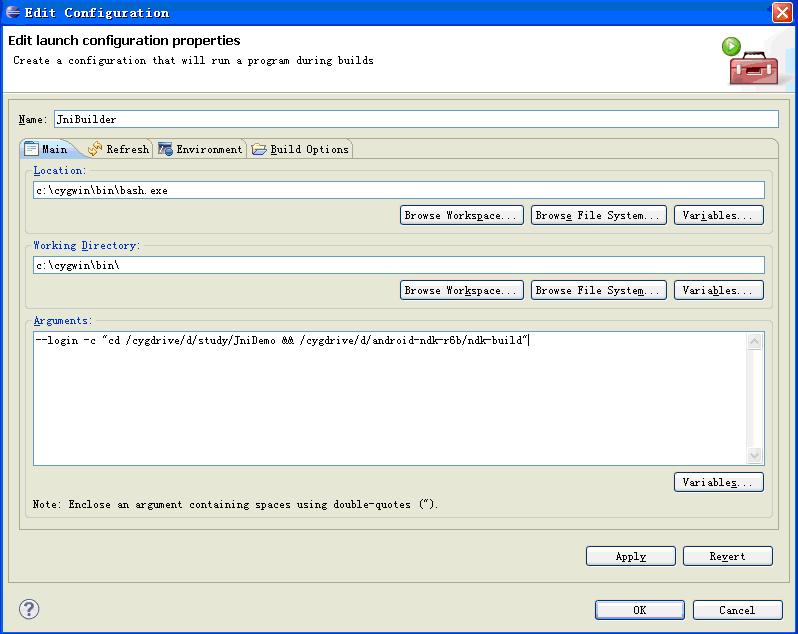The width and height of the screenshot is (798, 634).
Task: Click the Working Directory input field
Action: [398, 265]
